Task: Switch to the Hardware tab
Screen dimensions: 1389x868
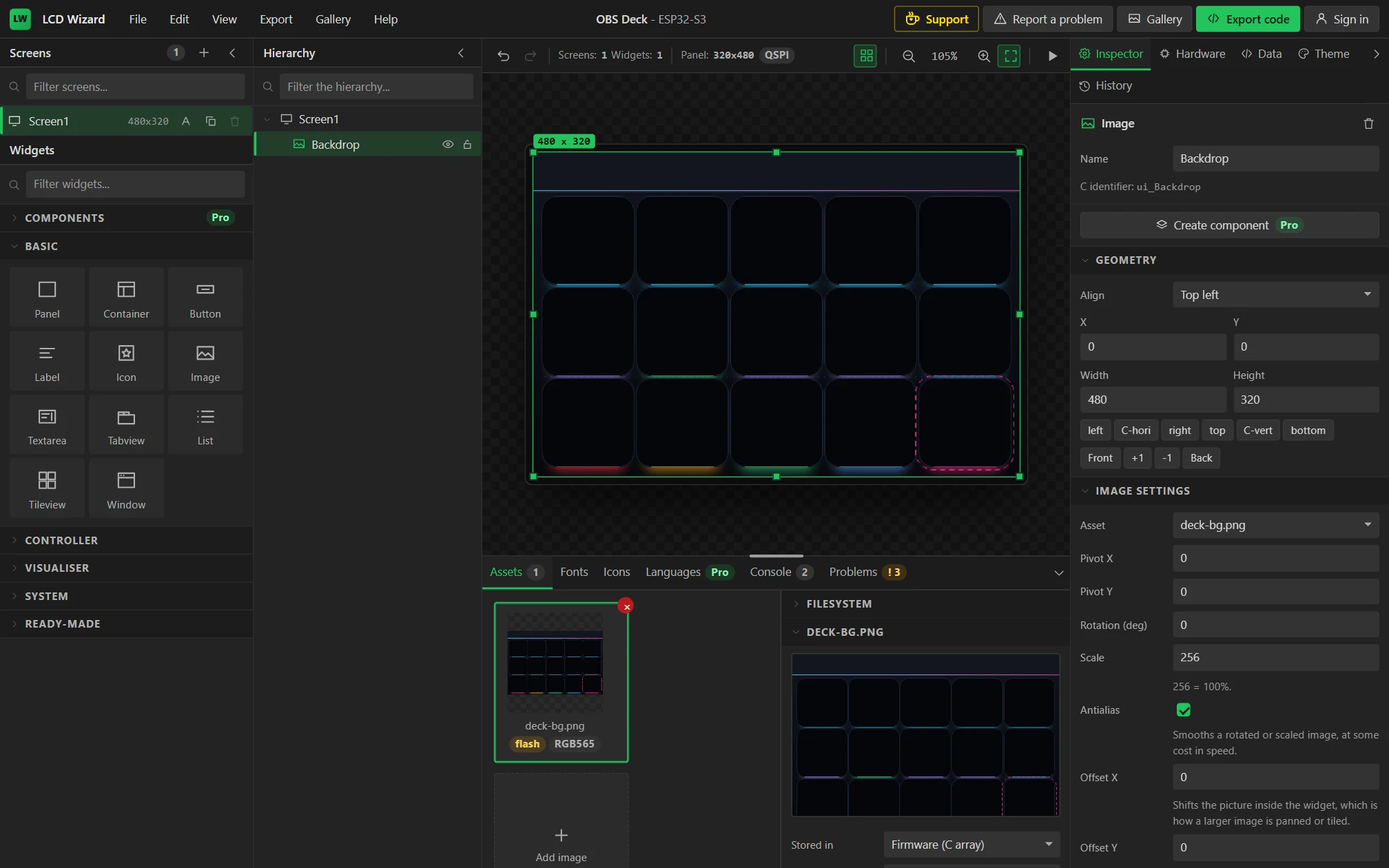Action: [1193, 54]
